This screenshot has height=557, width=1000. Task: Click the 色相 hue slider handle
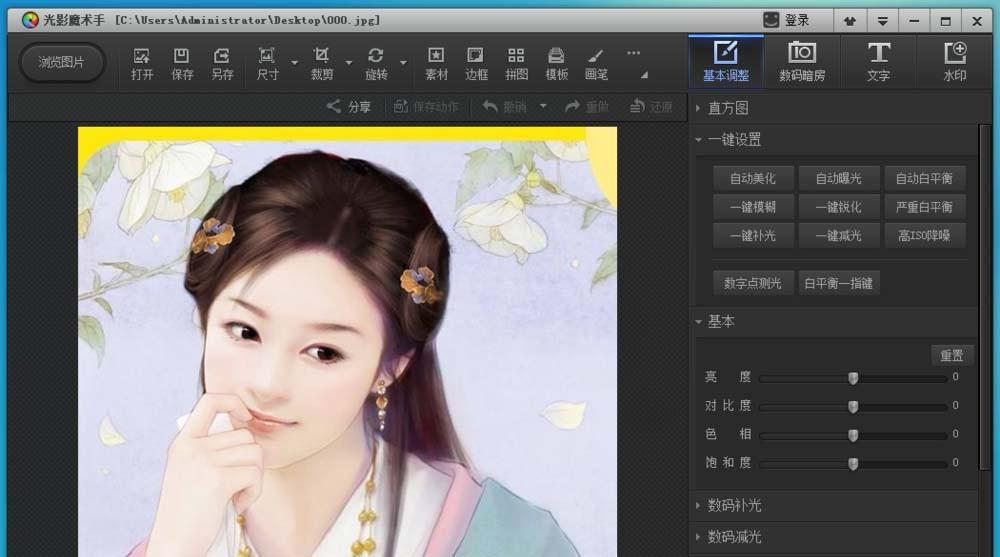click(853, 435)
